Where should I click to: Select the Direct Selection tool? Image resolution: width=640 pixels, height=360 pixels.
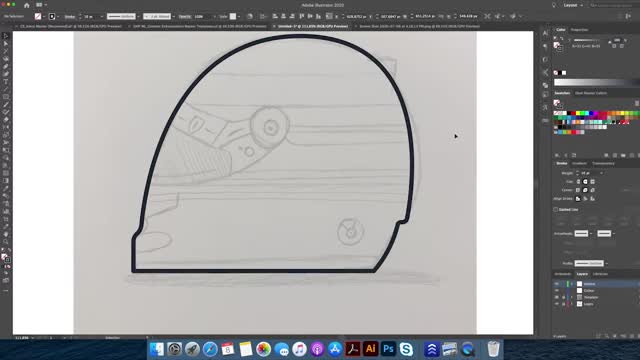[6, 44]
